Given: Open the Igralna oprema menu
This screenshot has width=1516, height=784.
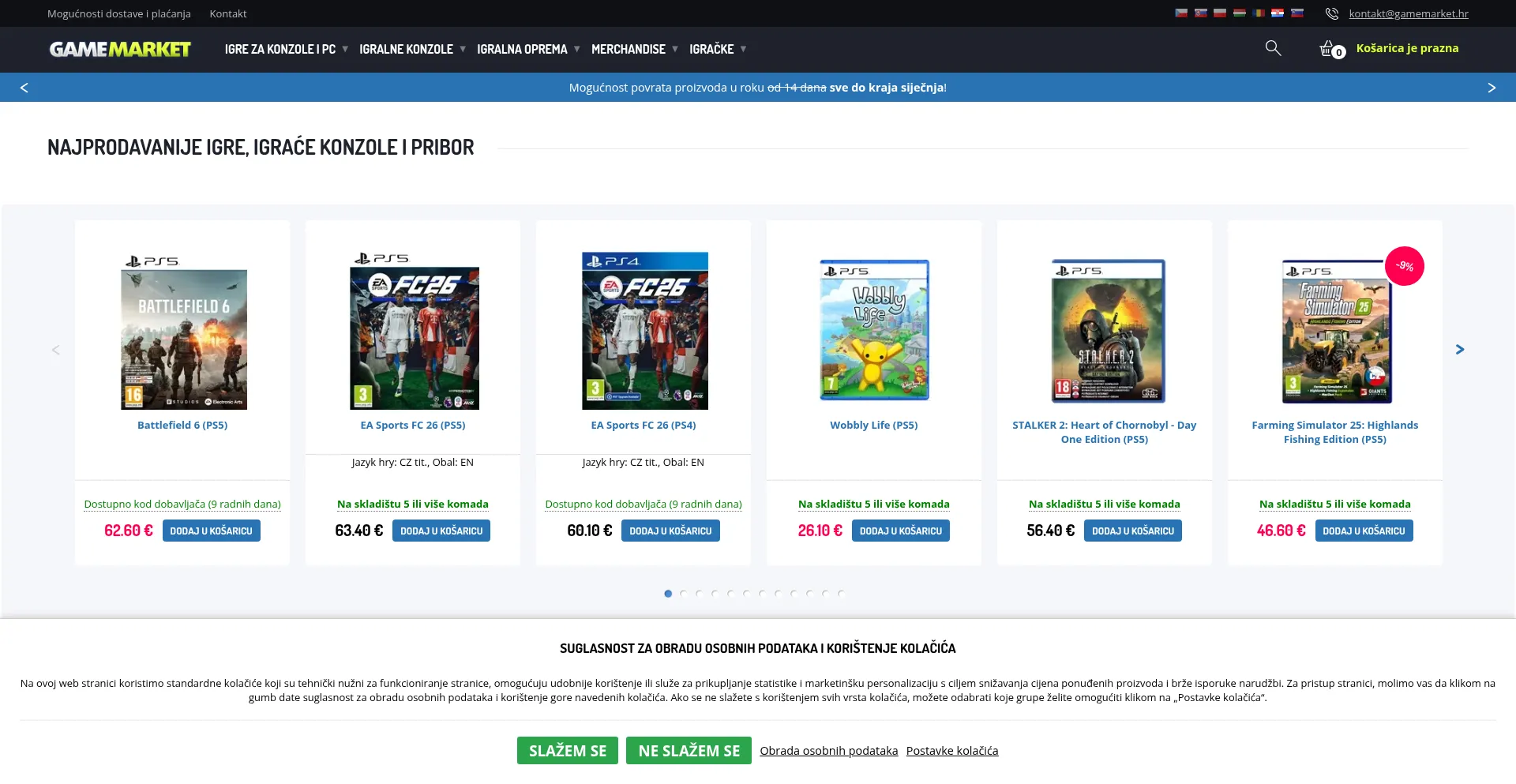Looking at the screenshot, I should (522, 49).
